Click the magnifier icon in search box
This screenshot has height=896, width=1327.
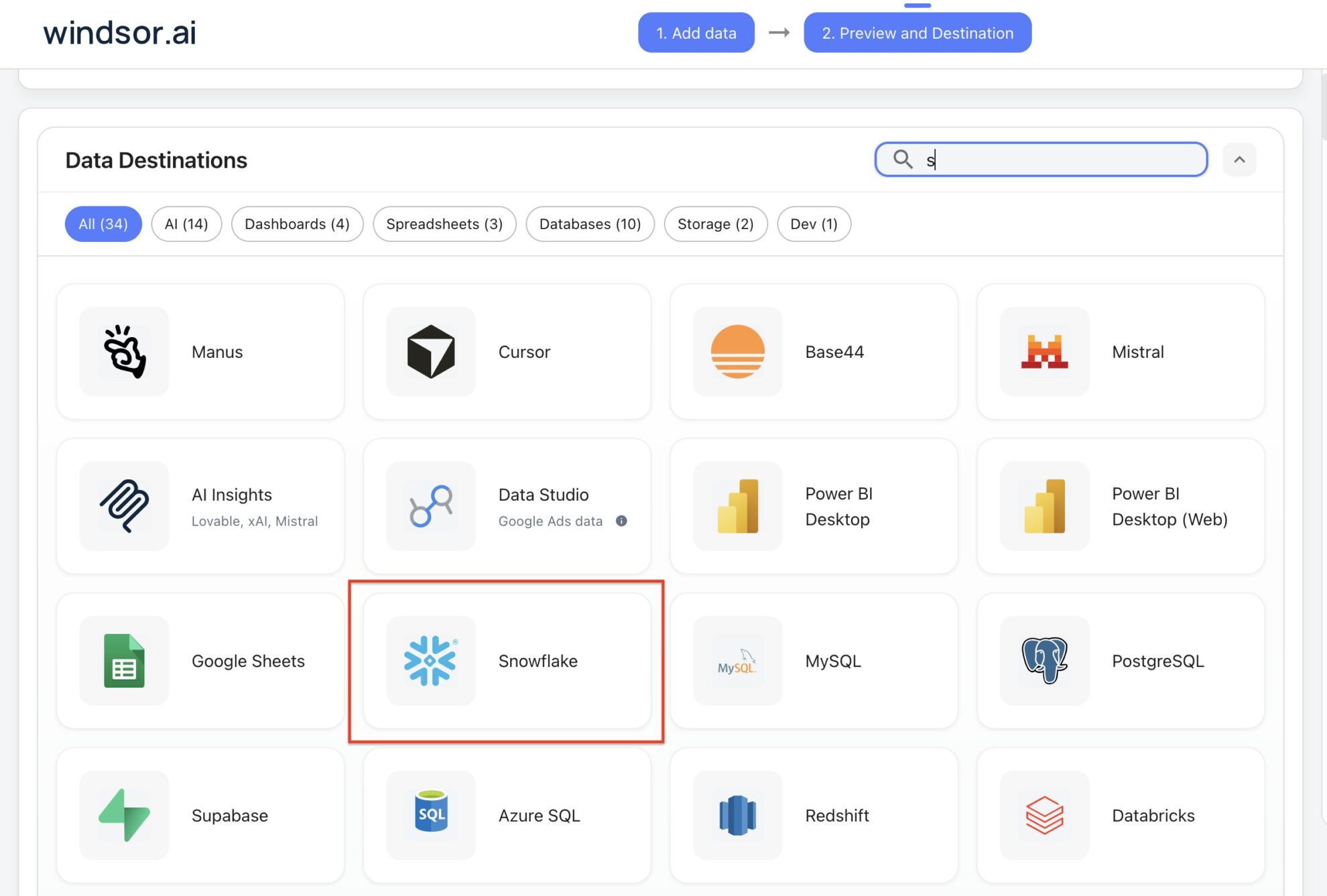(903, 159)
